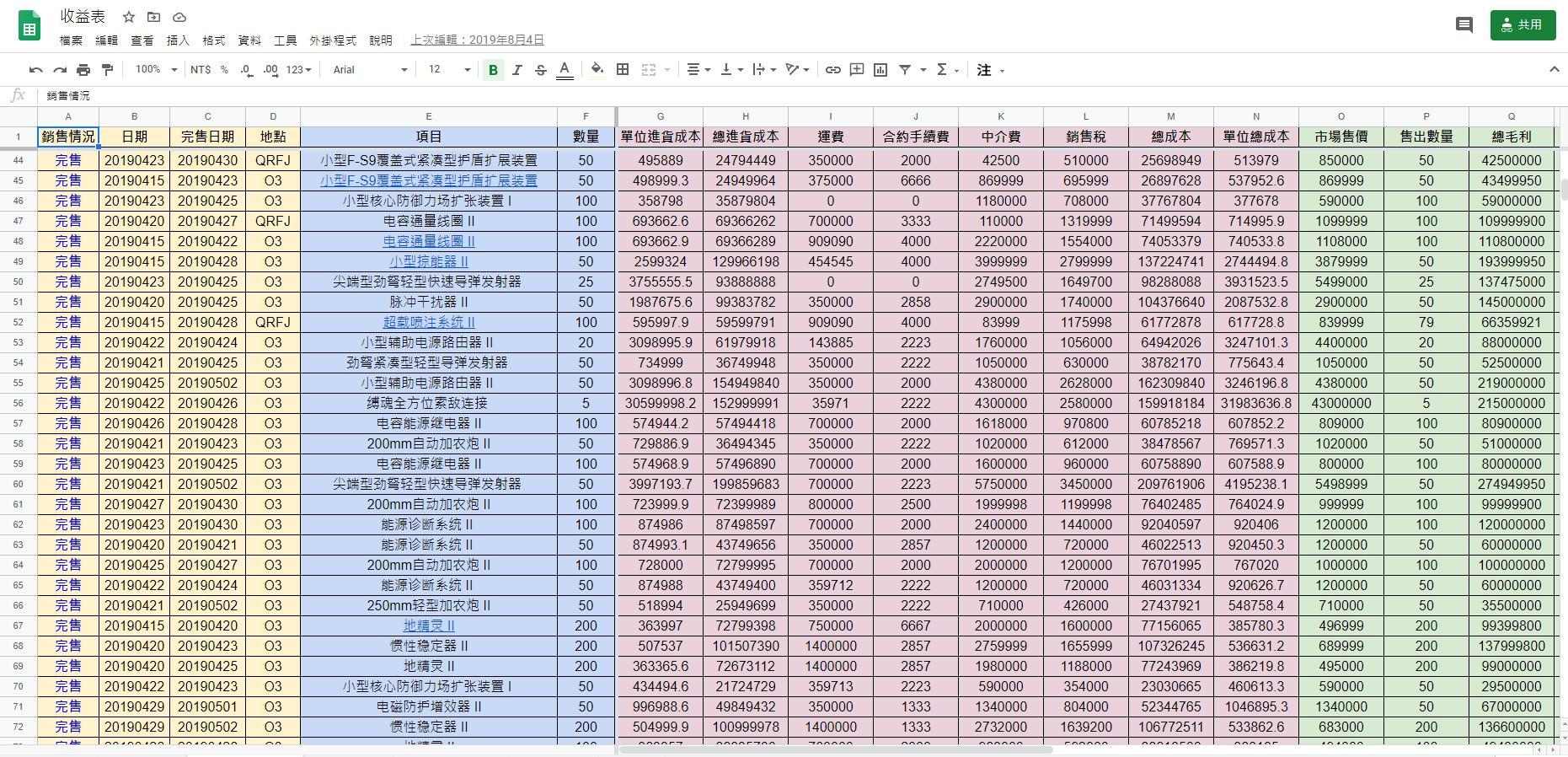Print the spreadsheet with the printer icon
This screenshot has width=1568, height=757.
83,70
